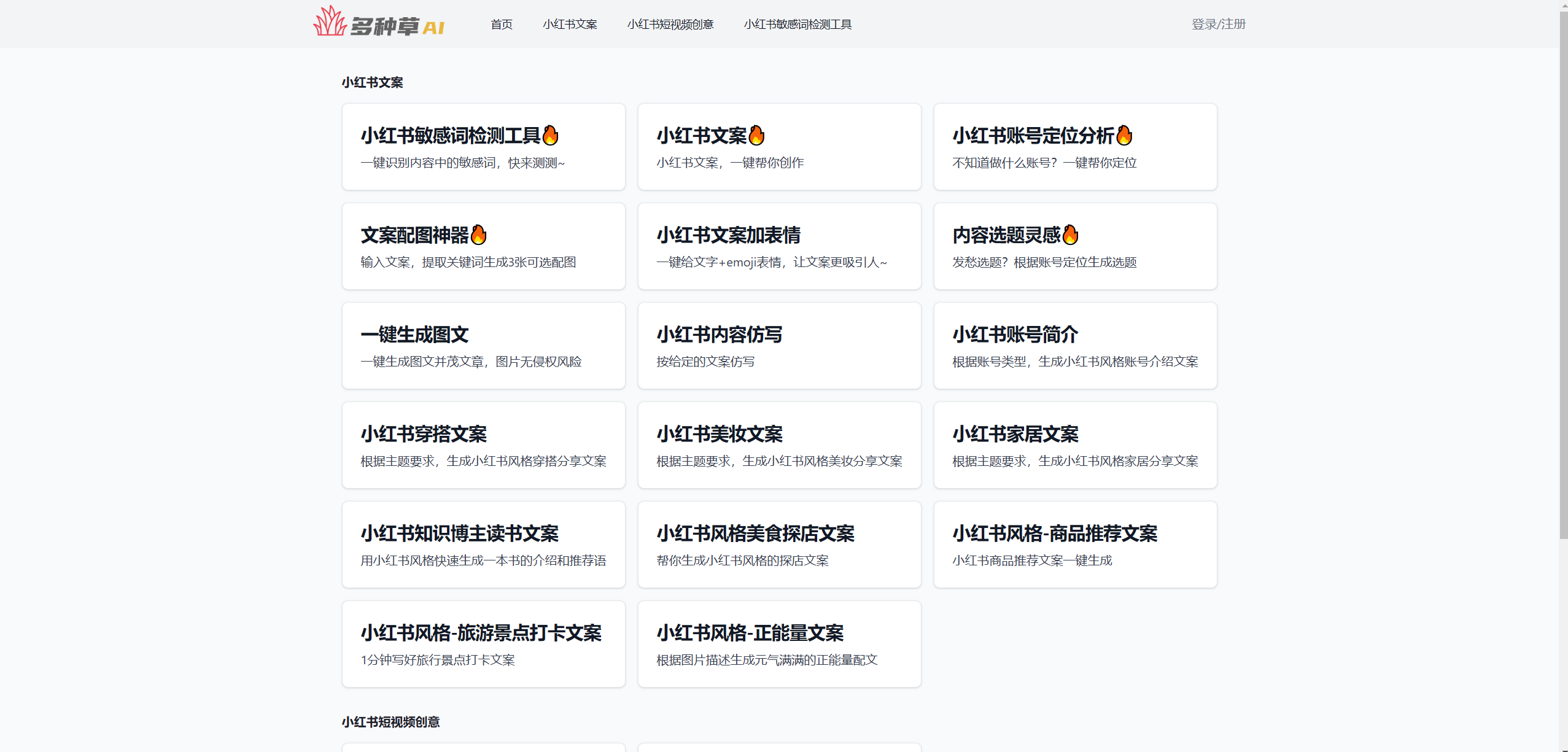Open 小红书文案 navigation menu item
Screen dimensions: 1568x752
[570, 24]
